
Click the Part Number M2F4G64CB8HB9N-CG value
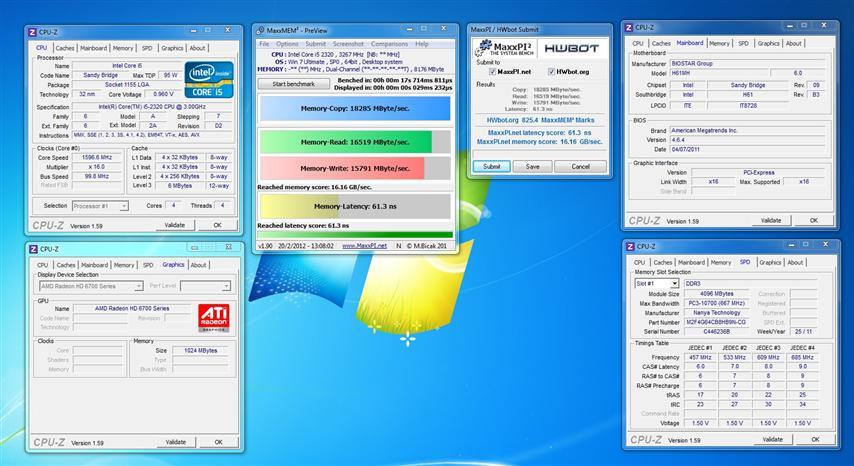coord(717,322)
